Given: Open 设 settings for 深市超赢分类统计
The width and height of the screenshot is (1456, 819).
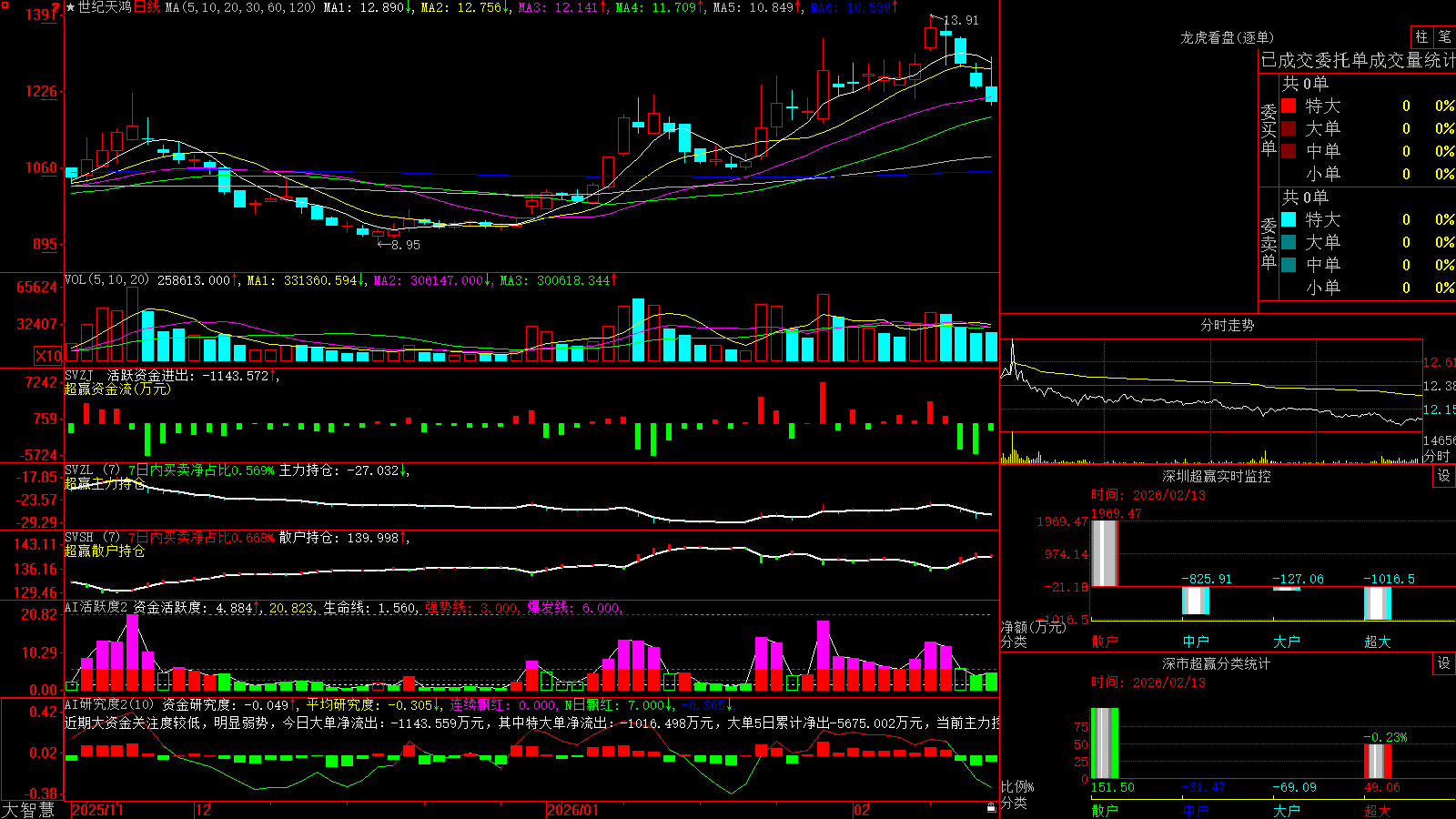Looking at the screenshot, I should (x=1444, y=663).
